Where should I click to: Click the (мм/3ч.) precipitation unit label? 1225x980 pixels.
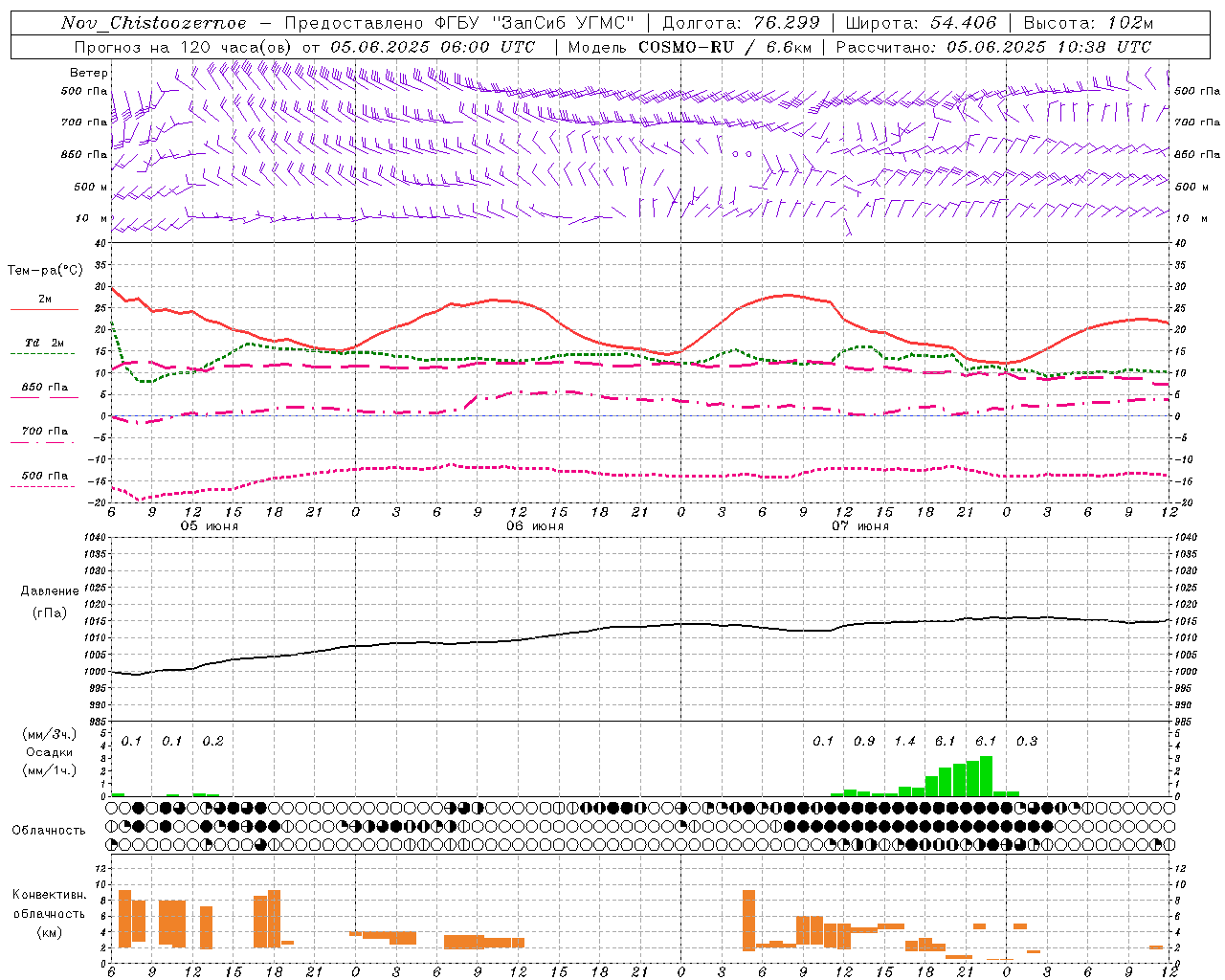pyautogui.click(x=48, y=734)
